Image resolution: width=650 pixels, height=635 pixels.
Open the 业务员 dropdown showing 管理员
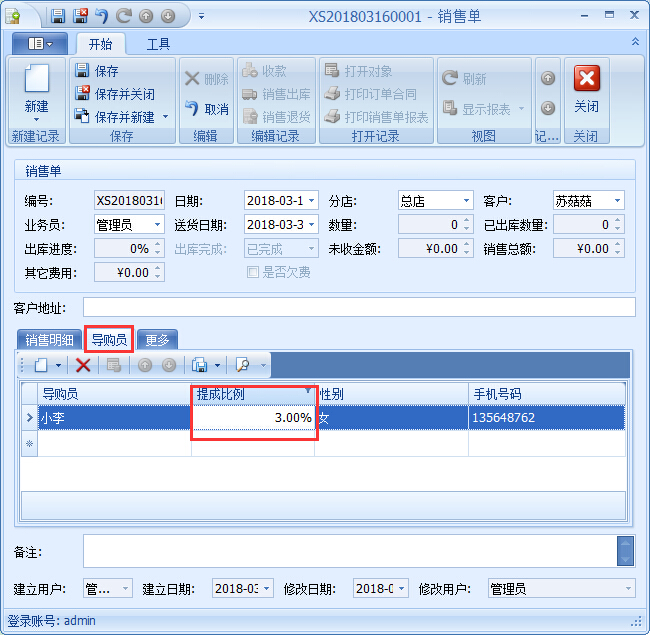pyautogui.click(x=157, y=225)
